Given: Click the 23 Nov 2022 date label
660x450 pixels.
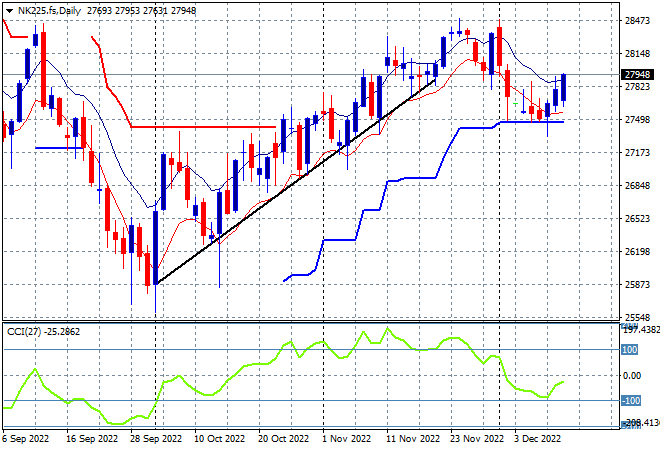Looking at the screenshot, I should [476, 439].
